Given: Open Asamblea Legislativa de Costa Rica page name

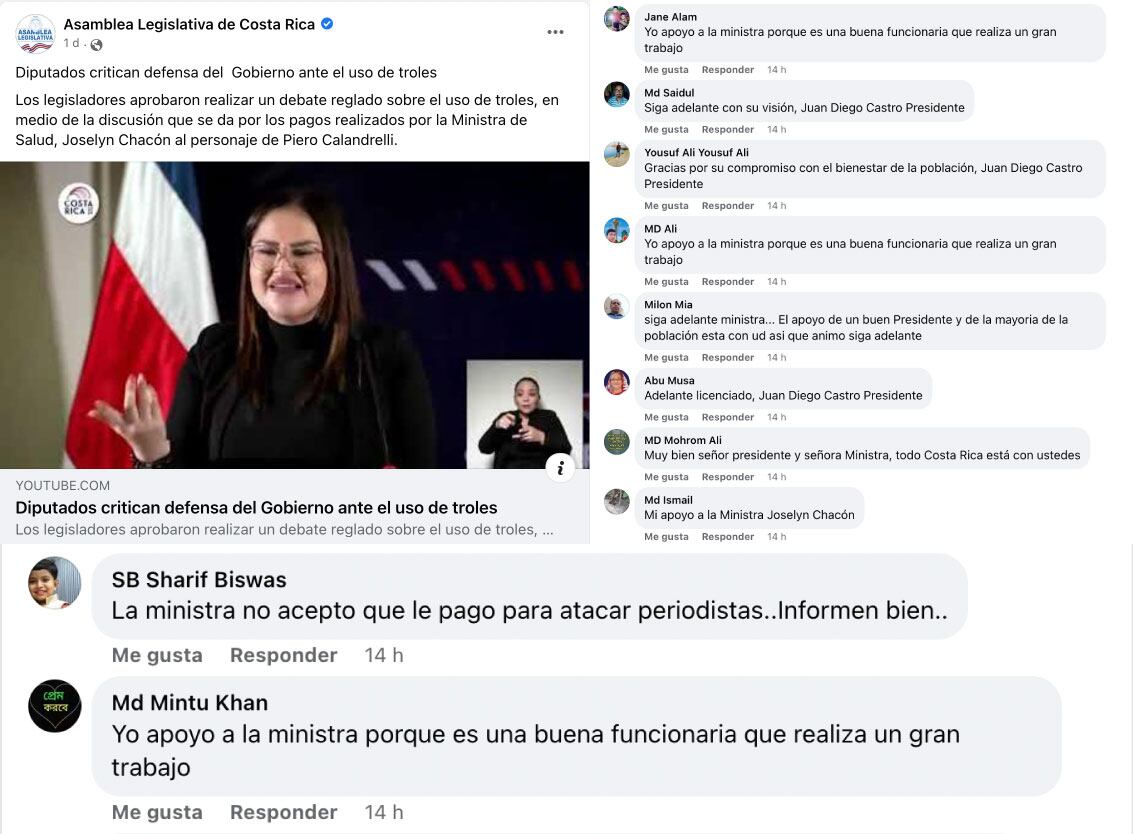Looking at the screenshot, I should pos(189,24).
